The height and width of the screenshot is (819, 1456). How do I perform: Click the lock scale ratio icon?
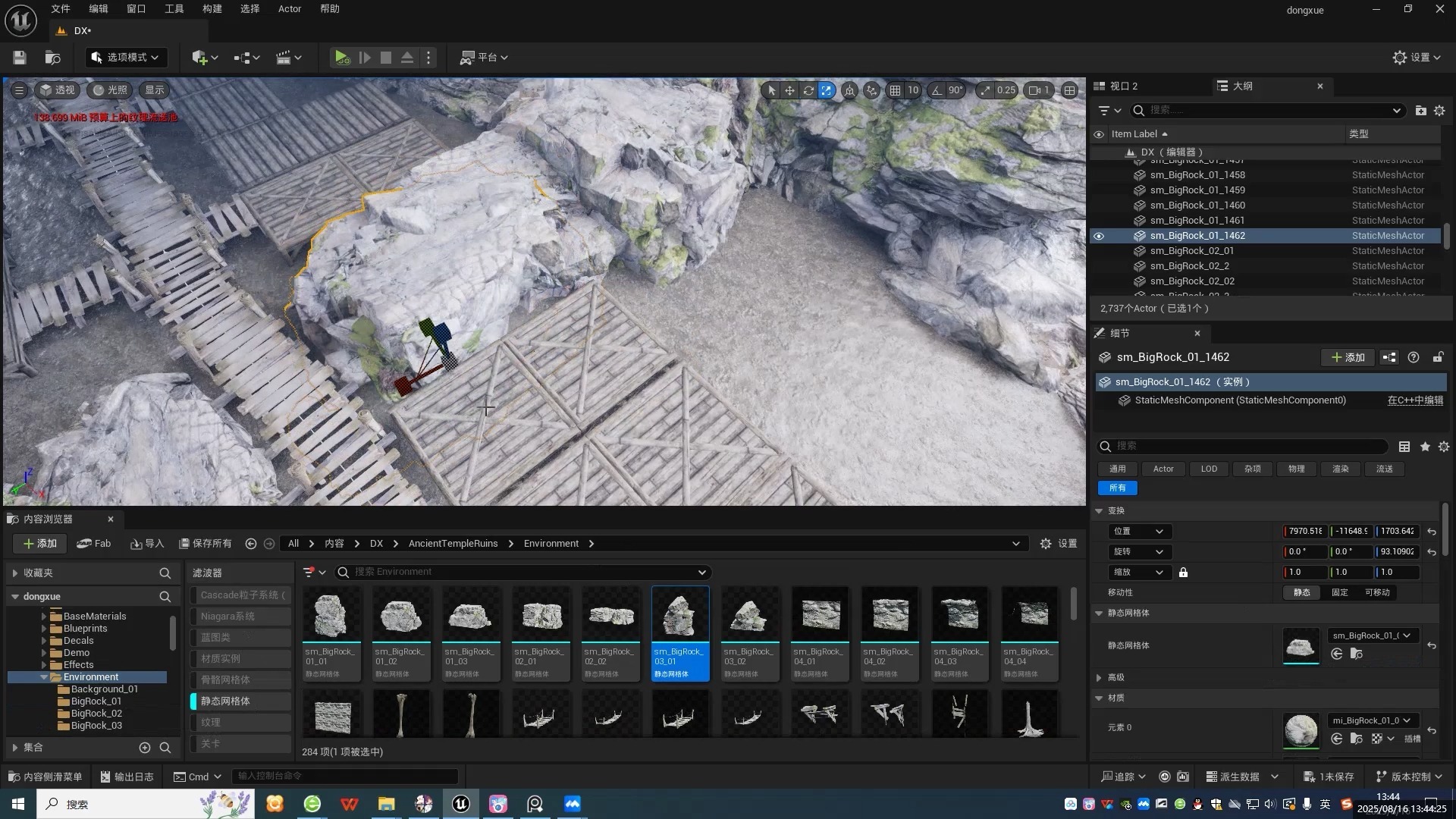tap(1183, 573)
